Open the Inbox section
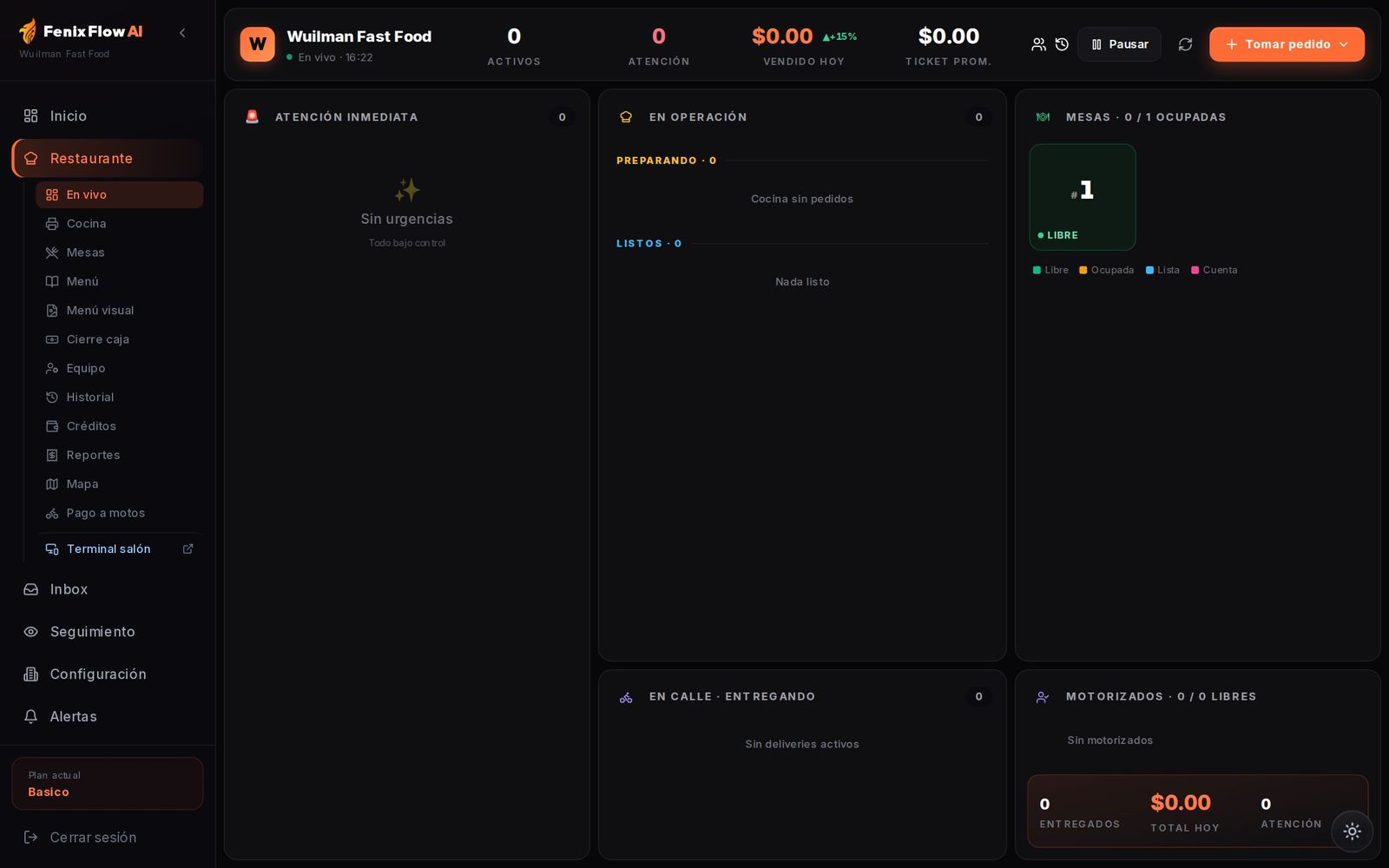This screenshot has height=868, width=1389. click(x=108, y=589)
